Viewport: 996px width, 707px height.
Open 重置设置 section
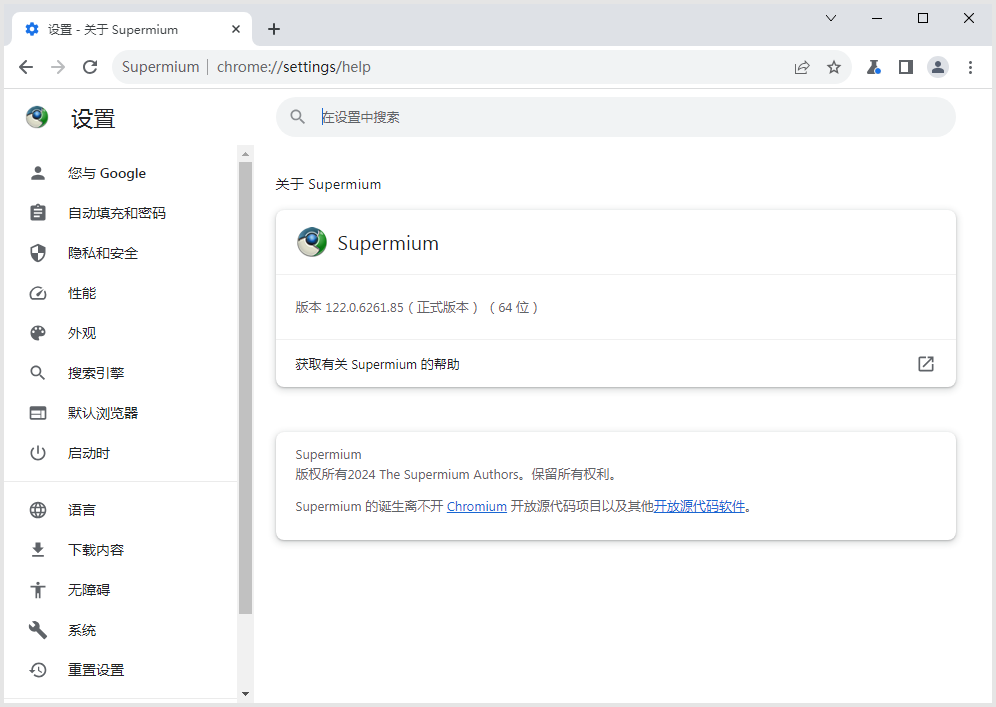click(x=121, y=670)
